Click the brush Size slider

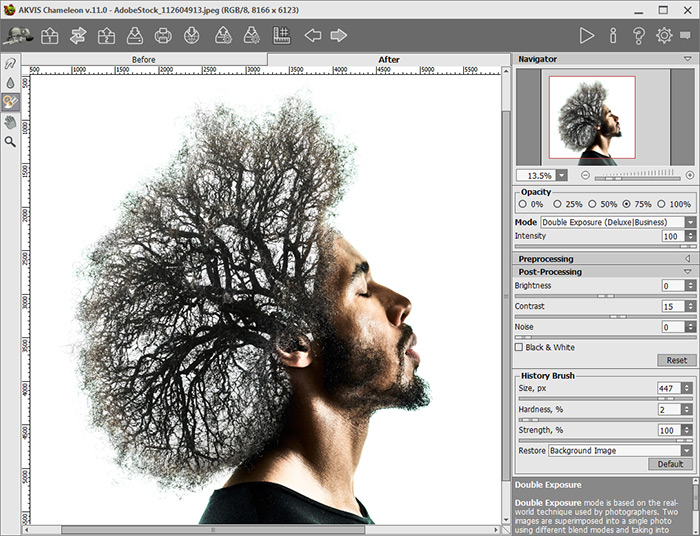pos(605,399)
